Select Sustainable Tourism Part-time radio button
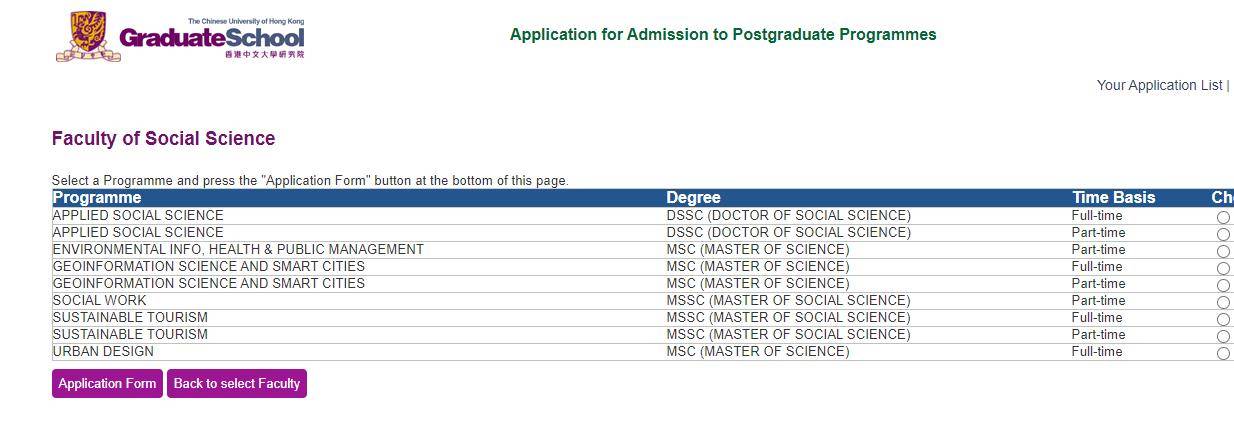Screen dimensions: 1234x432 [1223, 336]
